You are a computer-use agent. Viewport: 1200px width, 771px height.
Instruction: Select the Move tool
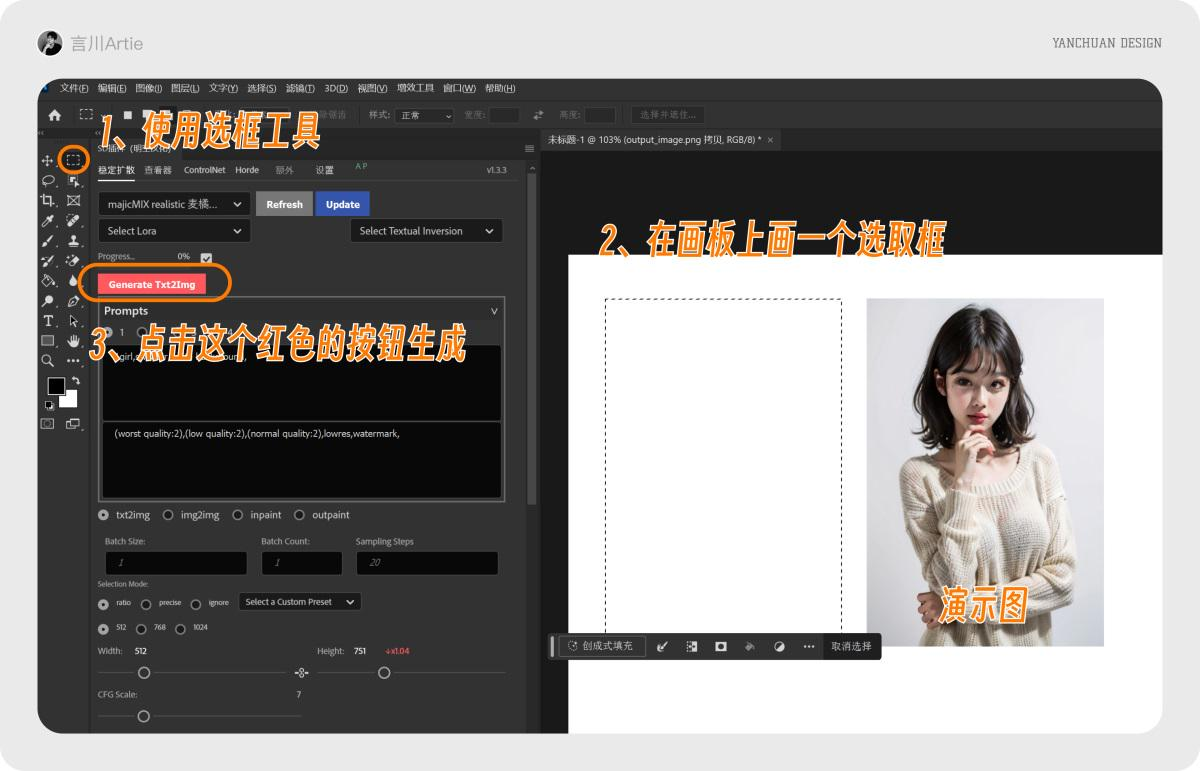pyautogui.click(x=47, y=159)
